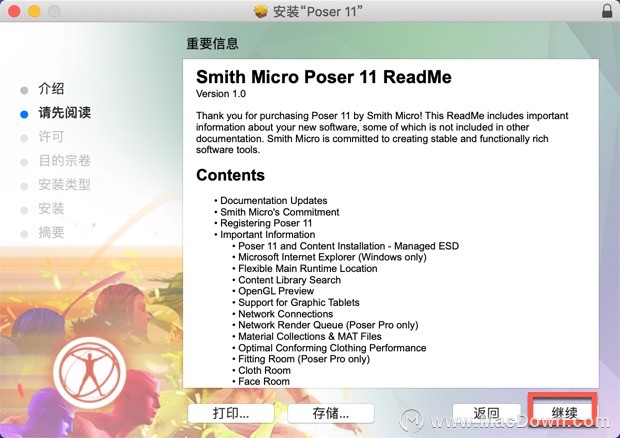Minimize the installer with yellow button
Image resolution: width=620 pixels, height=438 pixels.
(x=34, y=11)
